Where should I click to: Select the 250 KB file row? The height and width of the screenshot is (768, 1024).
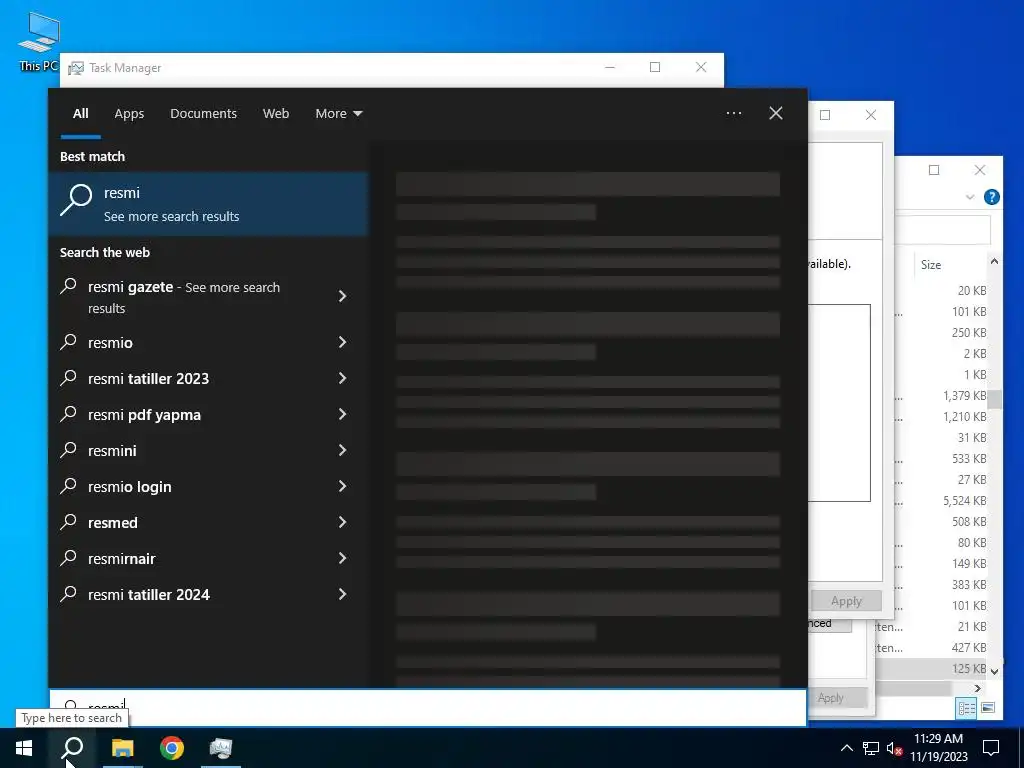point(940,332)
